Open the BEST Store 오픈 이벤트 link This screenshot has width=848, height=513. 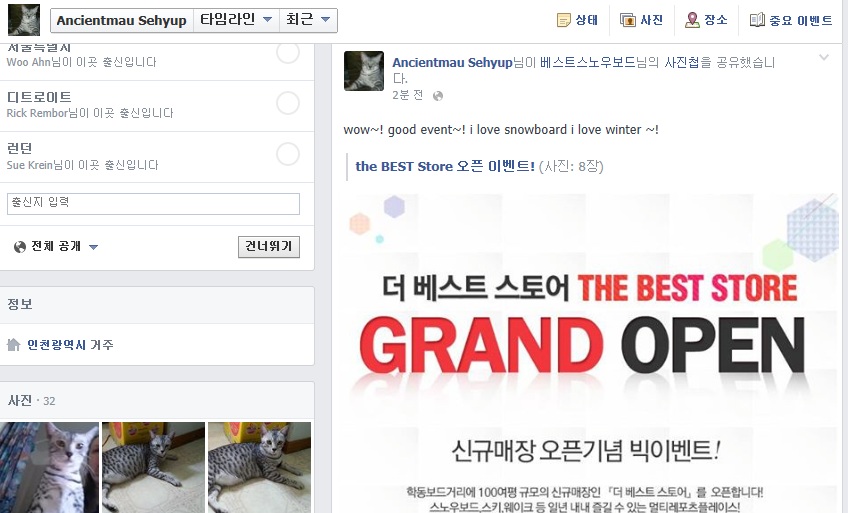(445, 166)
